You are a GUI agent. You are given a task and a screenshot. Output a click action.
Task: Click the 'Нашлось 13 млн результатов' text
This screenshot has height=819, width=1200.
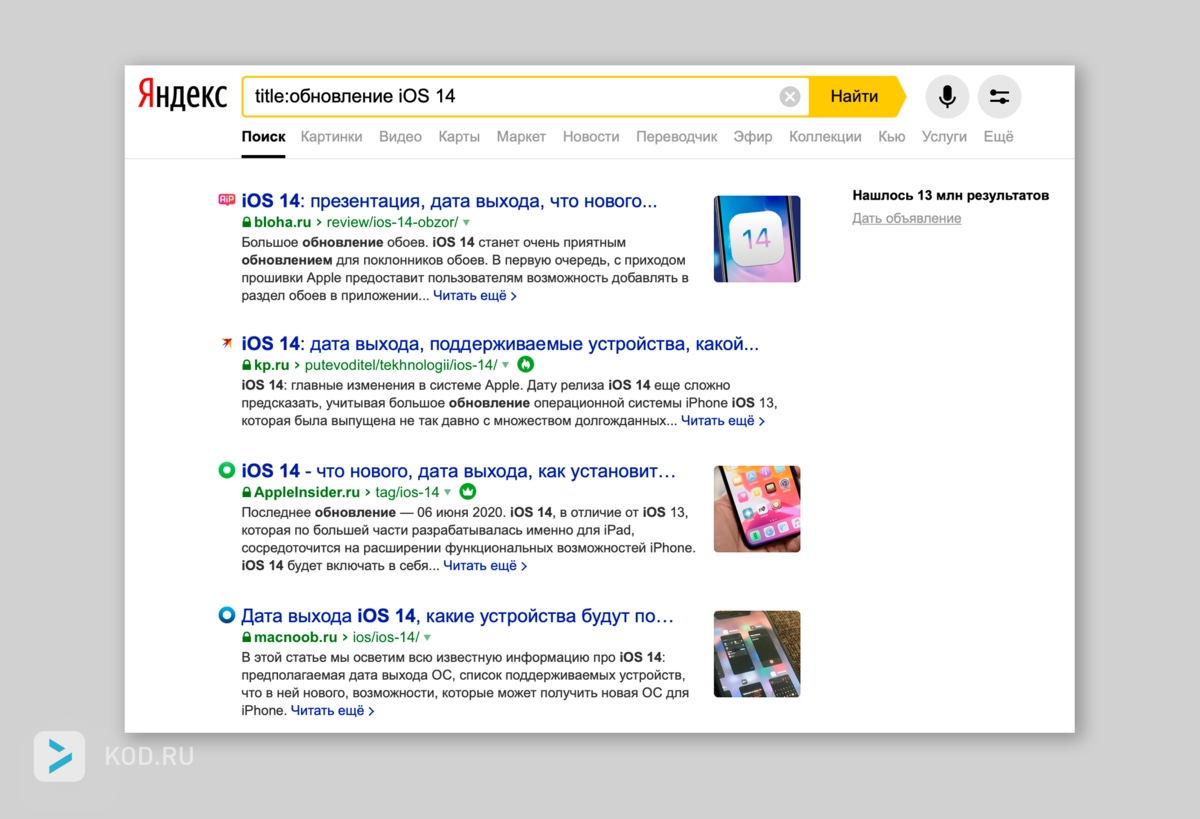coord(951,196)
